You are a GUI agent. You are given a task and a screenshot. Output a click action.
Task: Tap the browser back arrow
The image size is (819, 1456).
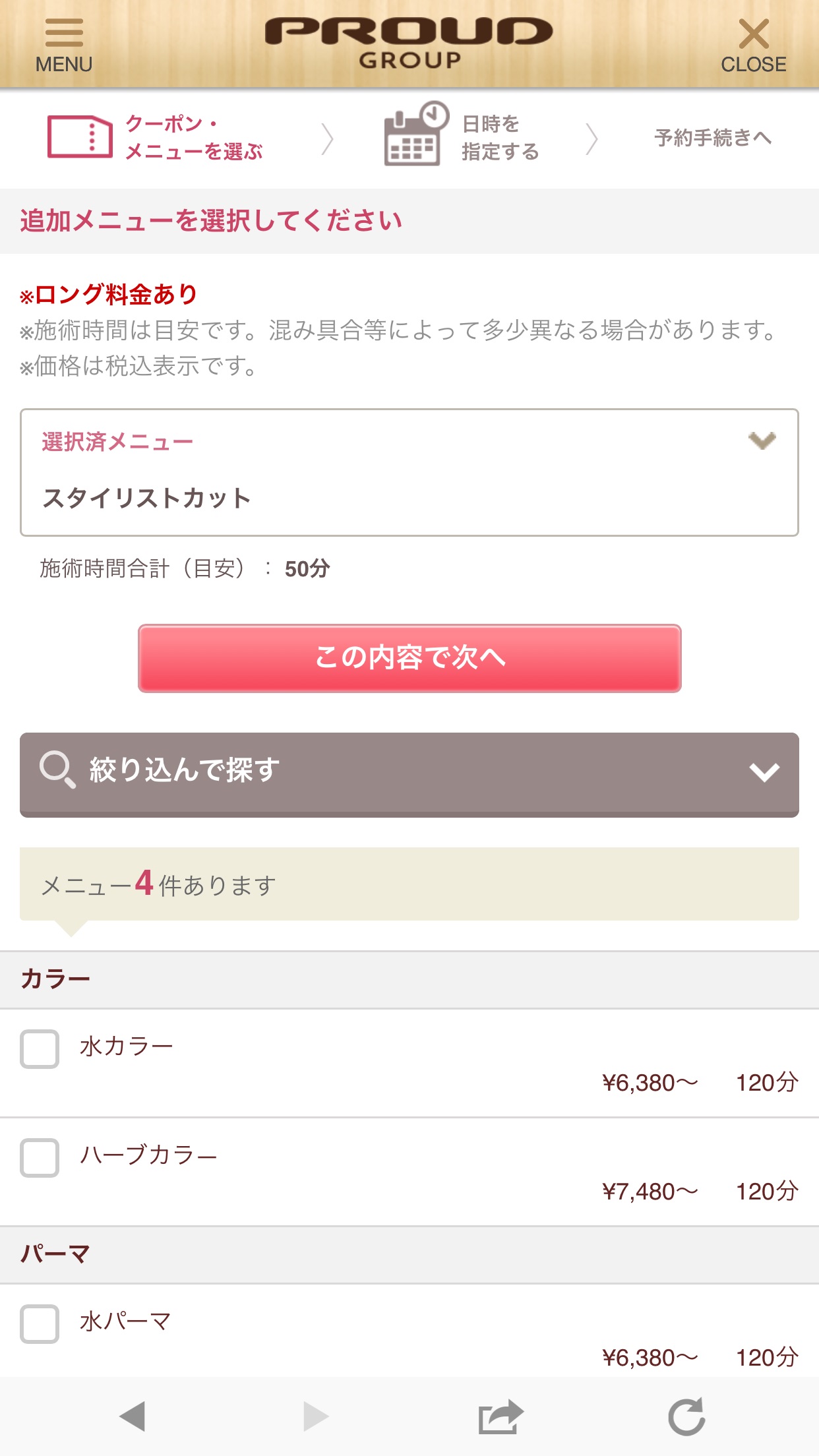click(x=133, y=1416)
